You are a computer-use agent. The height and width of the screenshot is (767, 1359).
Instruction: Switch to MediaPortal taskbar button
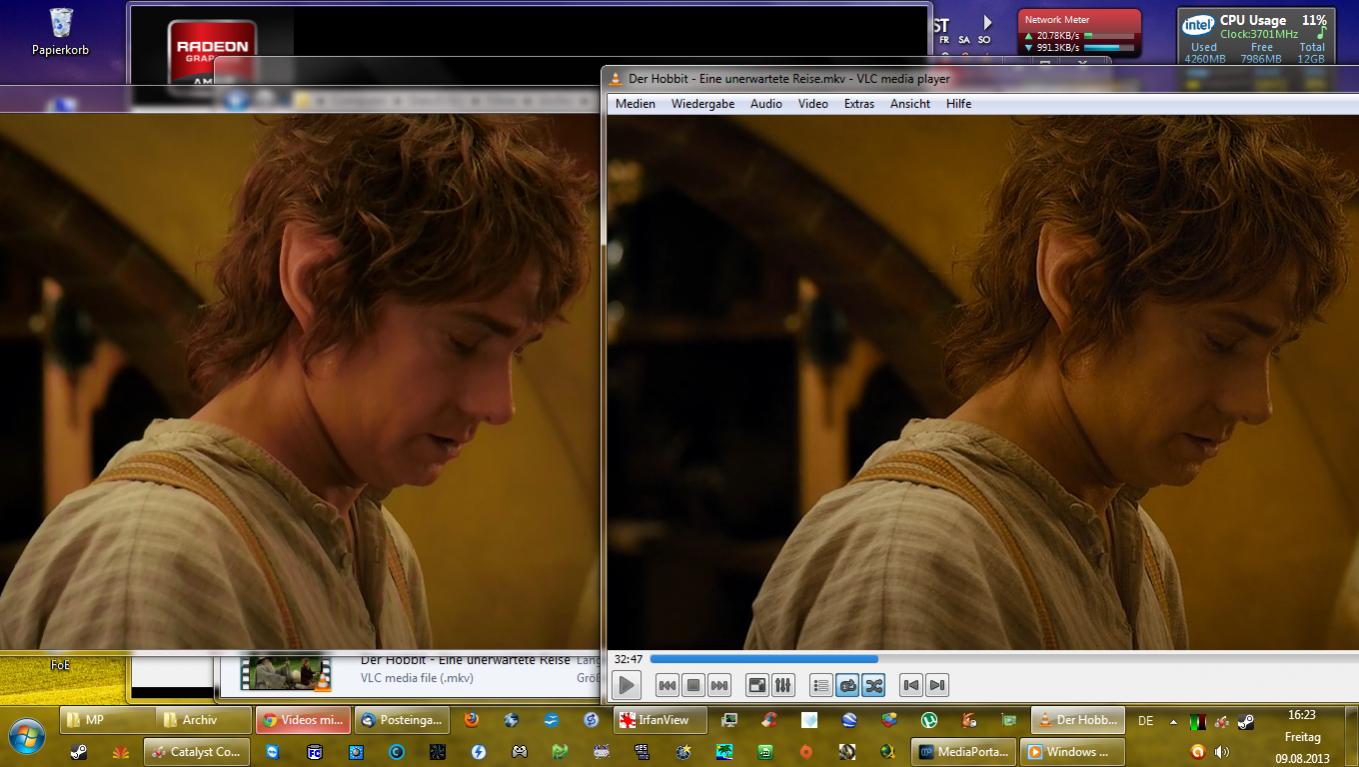964,752
